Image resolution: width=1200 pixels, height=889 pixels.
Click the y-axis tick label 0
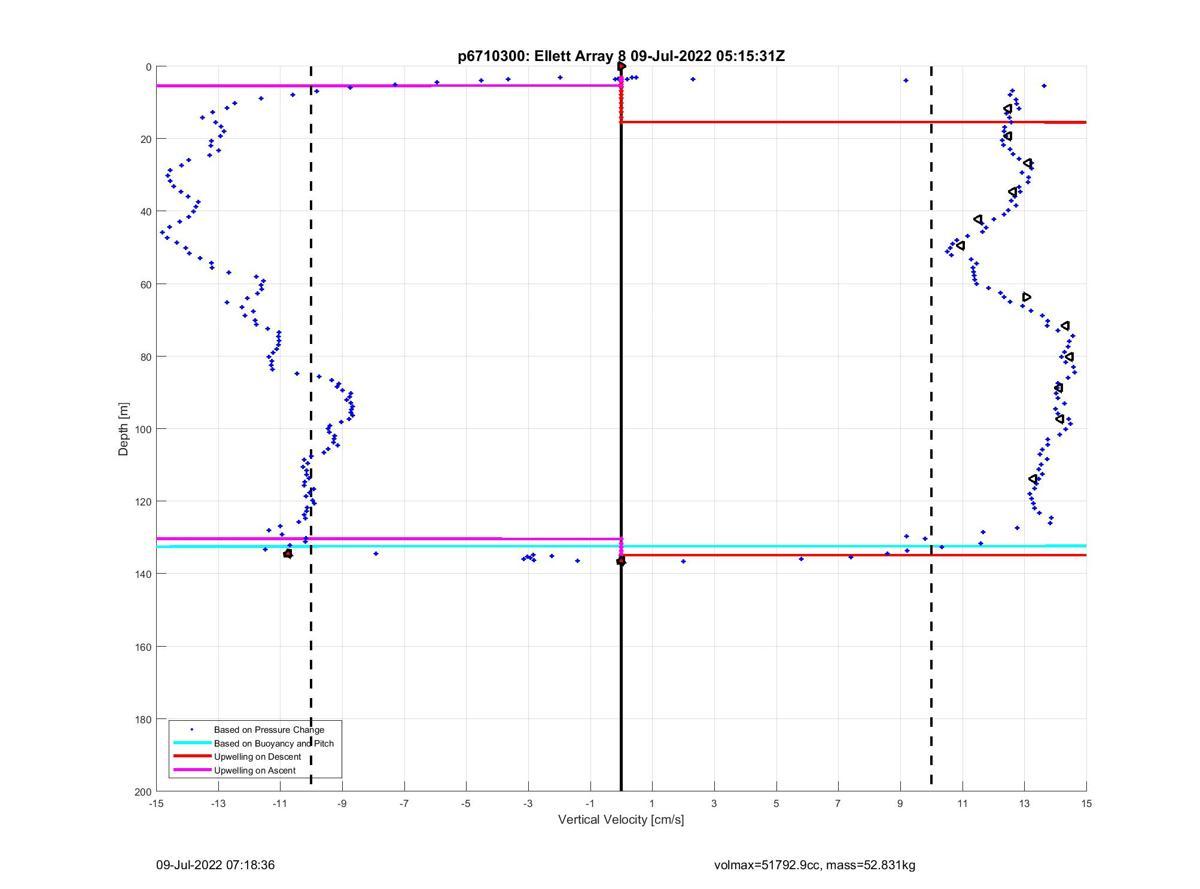click(148, 67)
